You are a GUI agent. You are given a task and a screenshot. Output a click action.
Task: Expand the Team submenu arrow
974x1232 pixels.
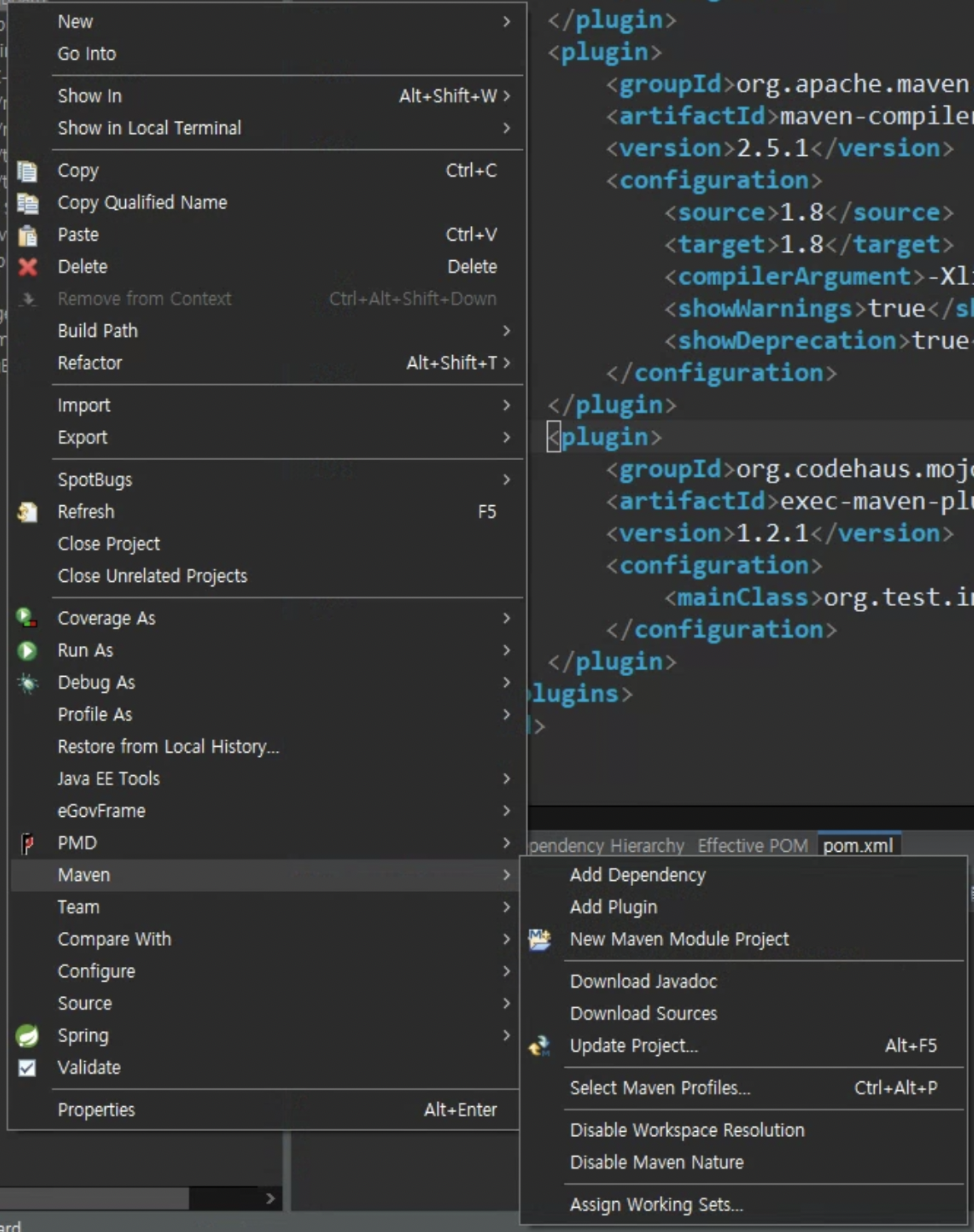[506, 907]
